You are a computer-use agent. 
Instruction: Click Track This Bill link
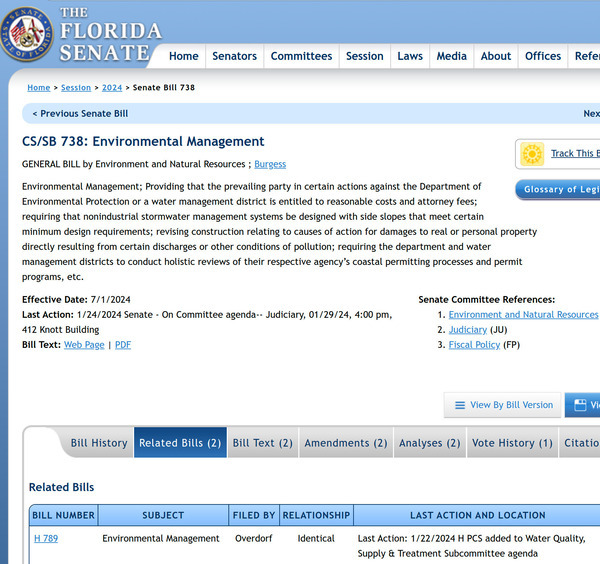pyautogui.click(x=575, y=153)
